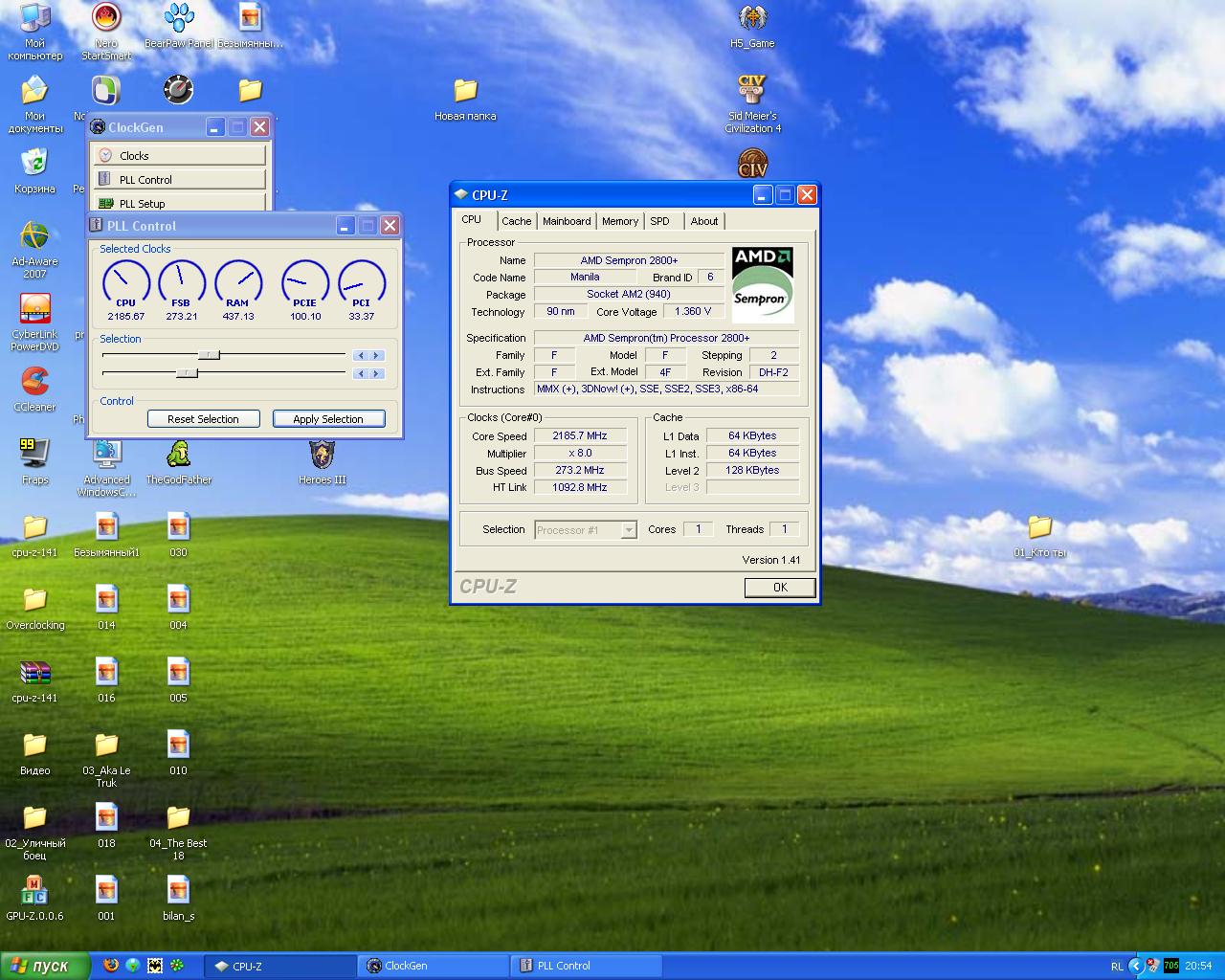Click OK button in CPU-Z
The height and width of the screenshot is (980, 1225).
point(780,588)
